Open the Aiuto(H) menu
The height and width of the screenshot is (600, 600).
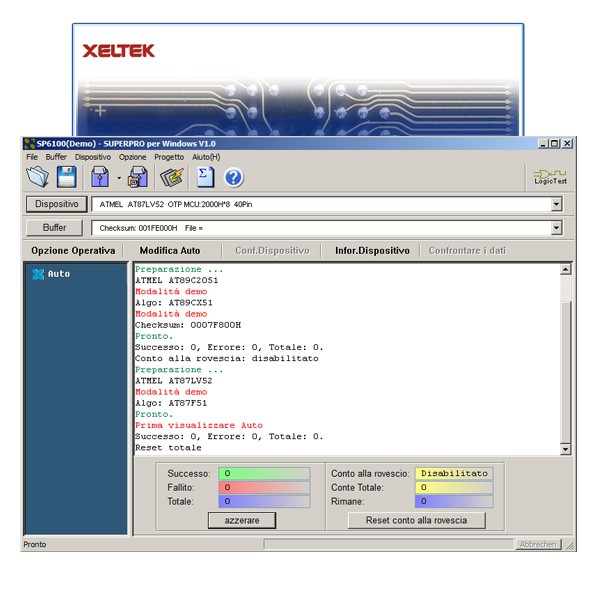pos(206,157)
